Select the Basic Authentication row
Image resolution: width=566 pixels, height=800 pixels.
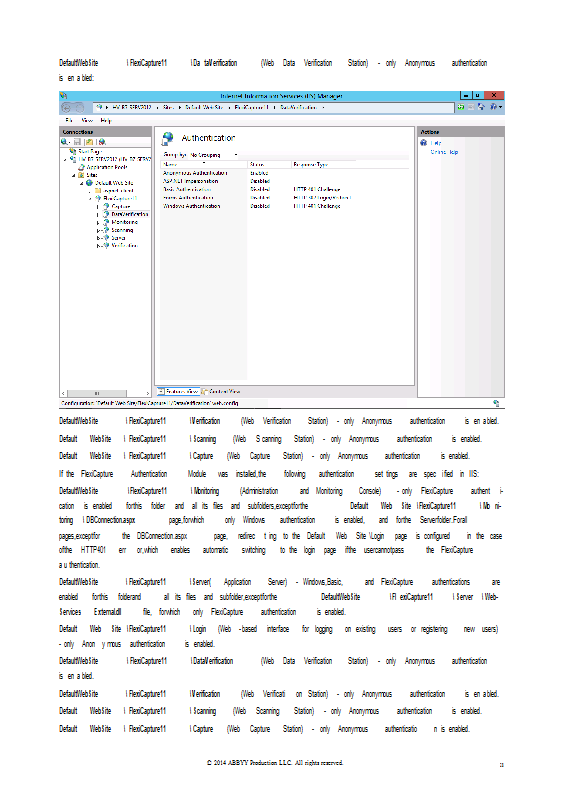pyautogui.click(x=285, y=189)
